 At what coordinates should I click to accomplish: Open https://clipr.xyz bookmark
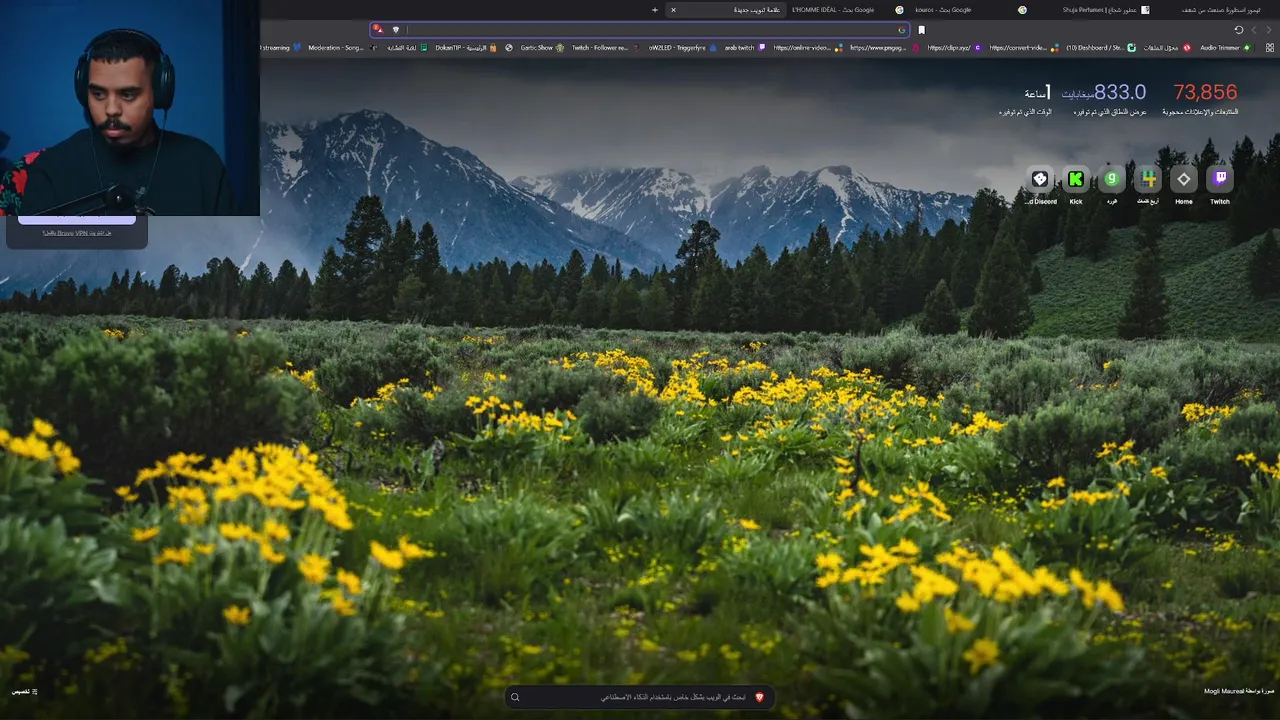pyautogui.click(x=955, y=48)
